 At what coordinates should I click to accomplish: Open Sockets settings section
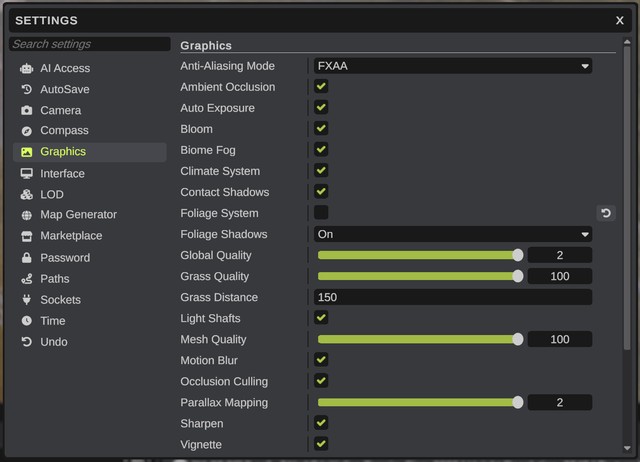[89, 300]
